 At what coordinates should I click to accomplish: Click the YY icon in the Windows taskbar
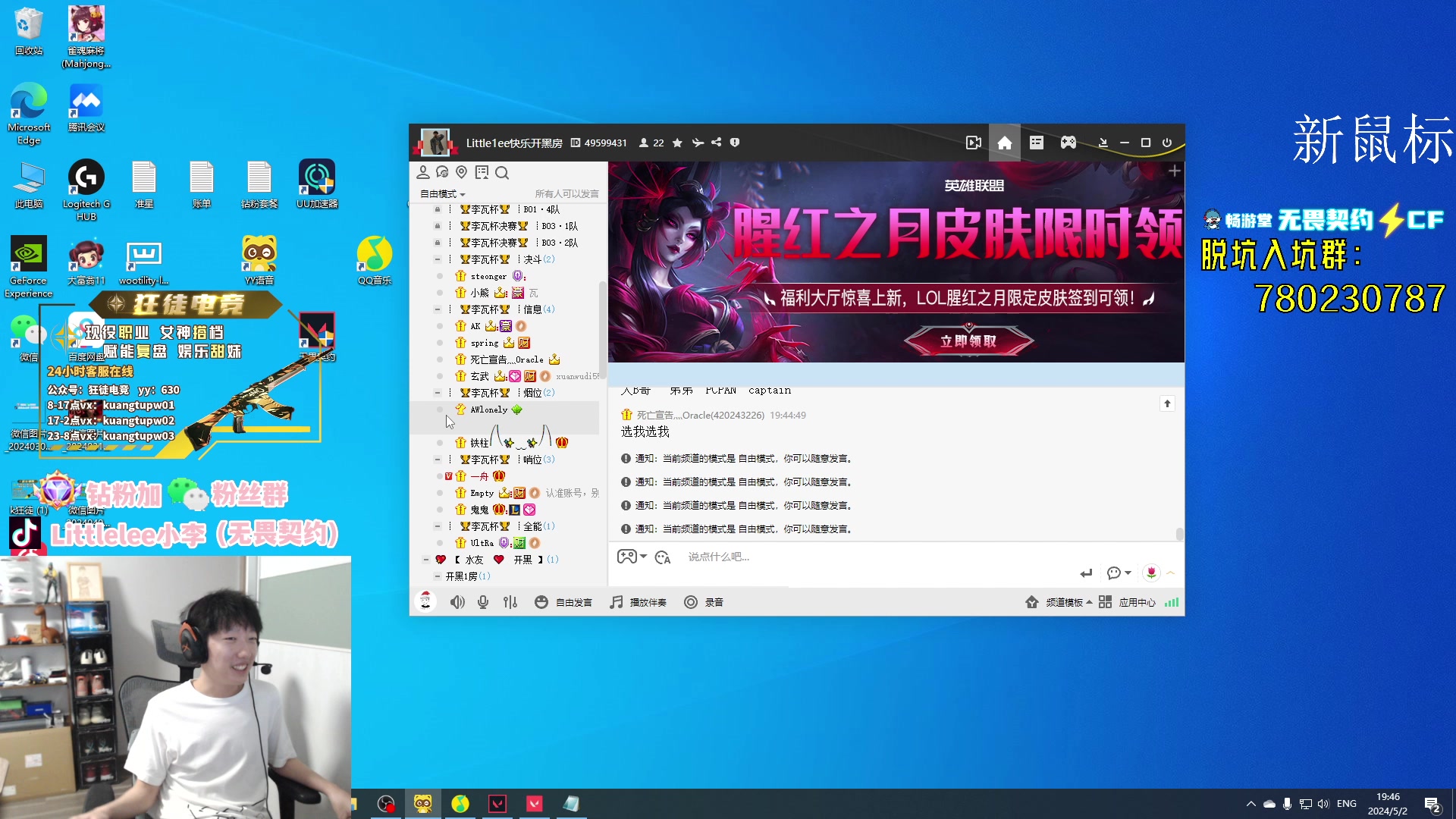[423, 804]
